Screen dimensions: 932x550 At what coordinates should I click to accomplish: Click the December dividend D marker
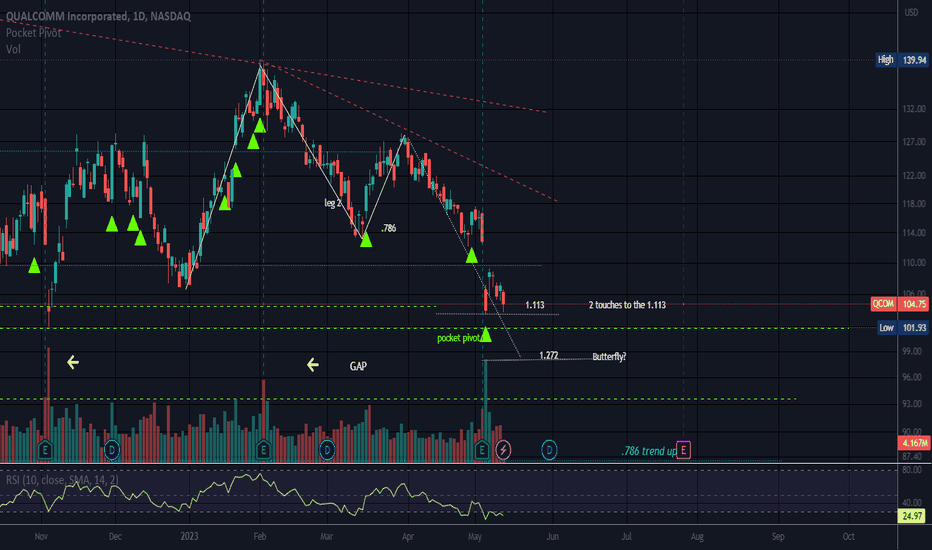[111, 450]
